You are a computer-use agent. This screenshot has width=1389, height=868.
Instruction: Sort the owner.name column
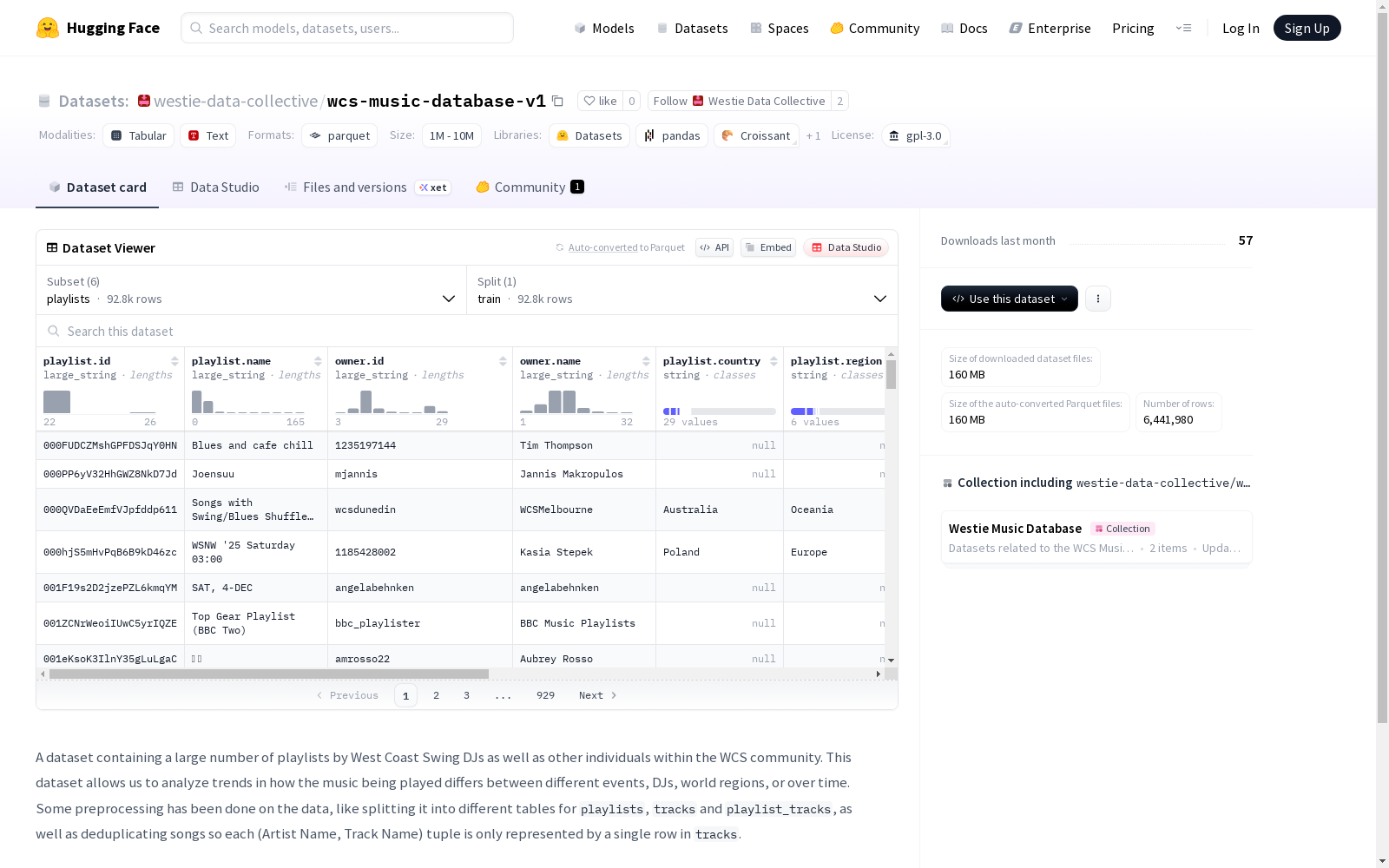tap(646, 361)
